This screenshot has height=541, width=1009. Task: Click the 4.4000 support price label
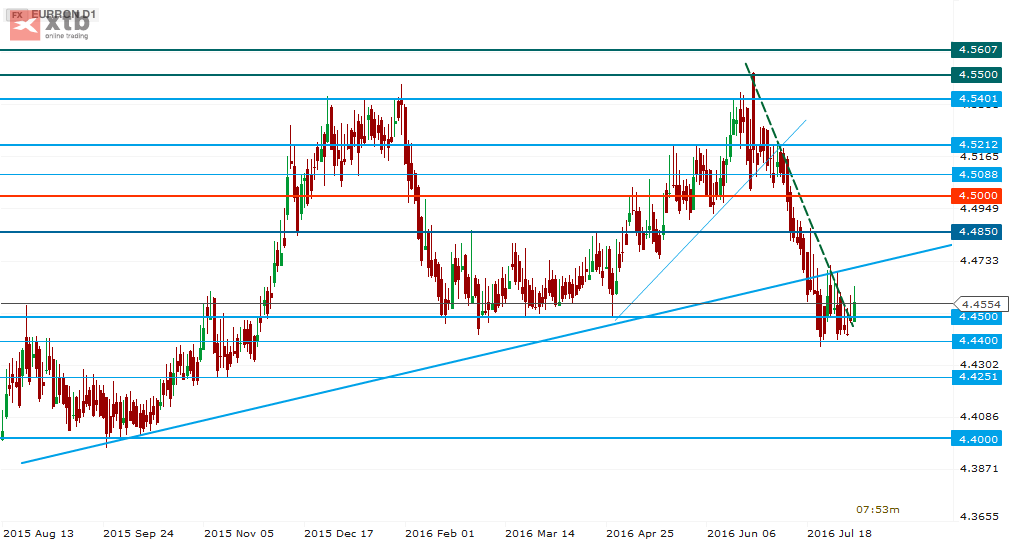(977, 439)
